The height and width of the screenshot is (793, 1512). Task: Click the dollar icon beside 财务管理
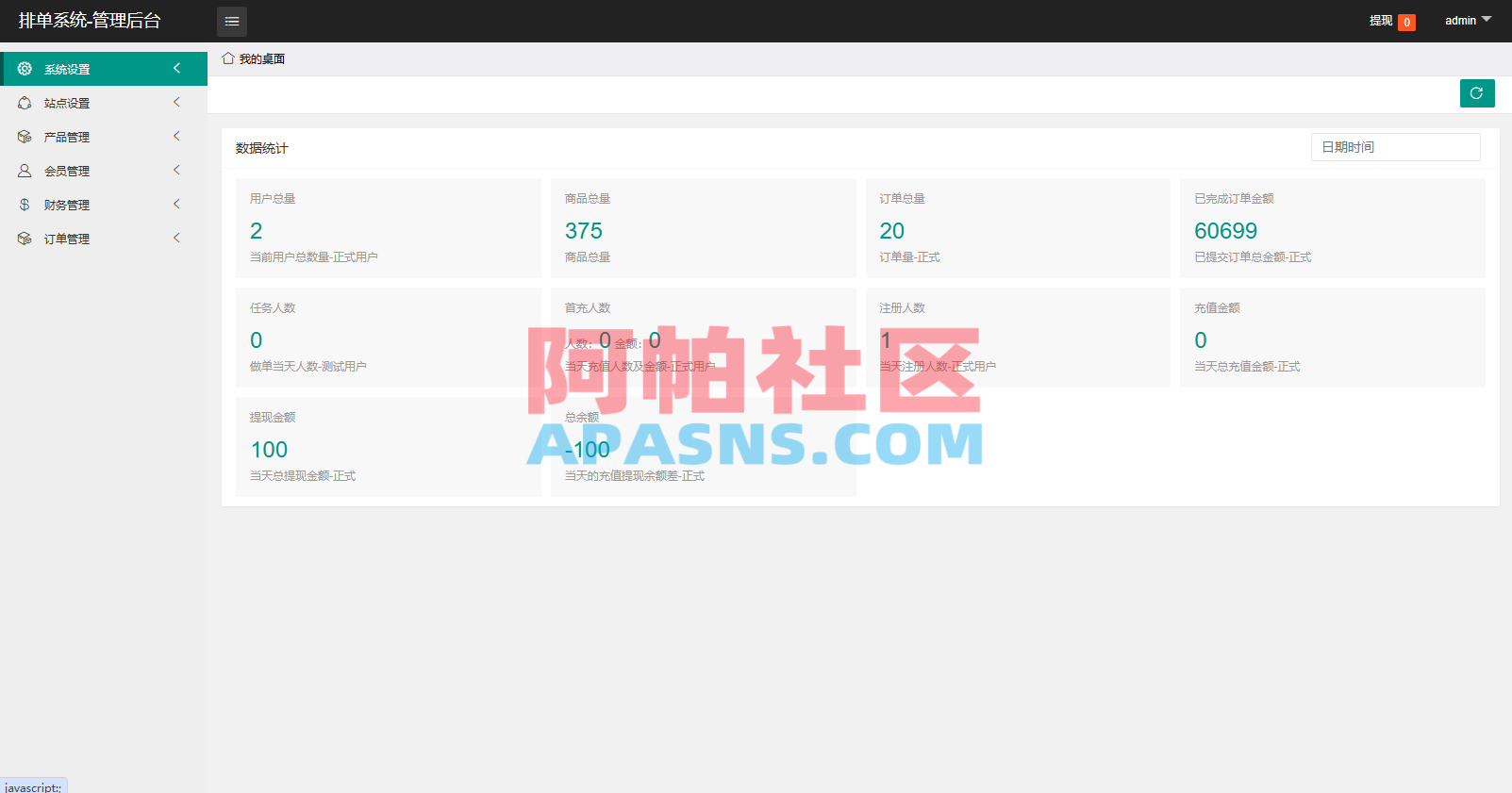click(x=25, y=205)
